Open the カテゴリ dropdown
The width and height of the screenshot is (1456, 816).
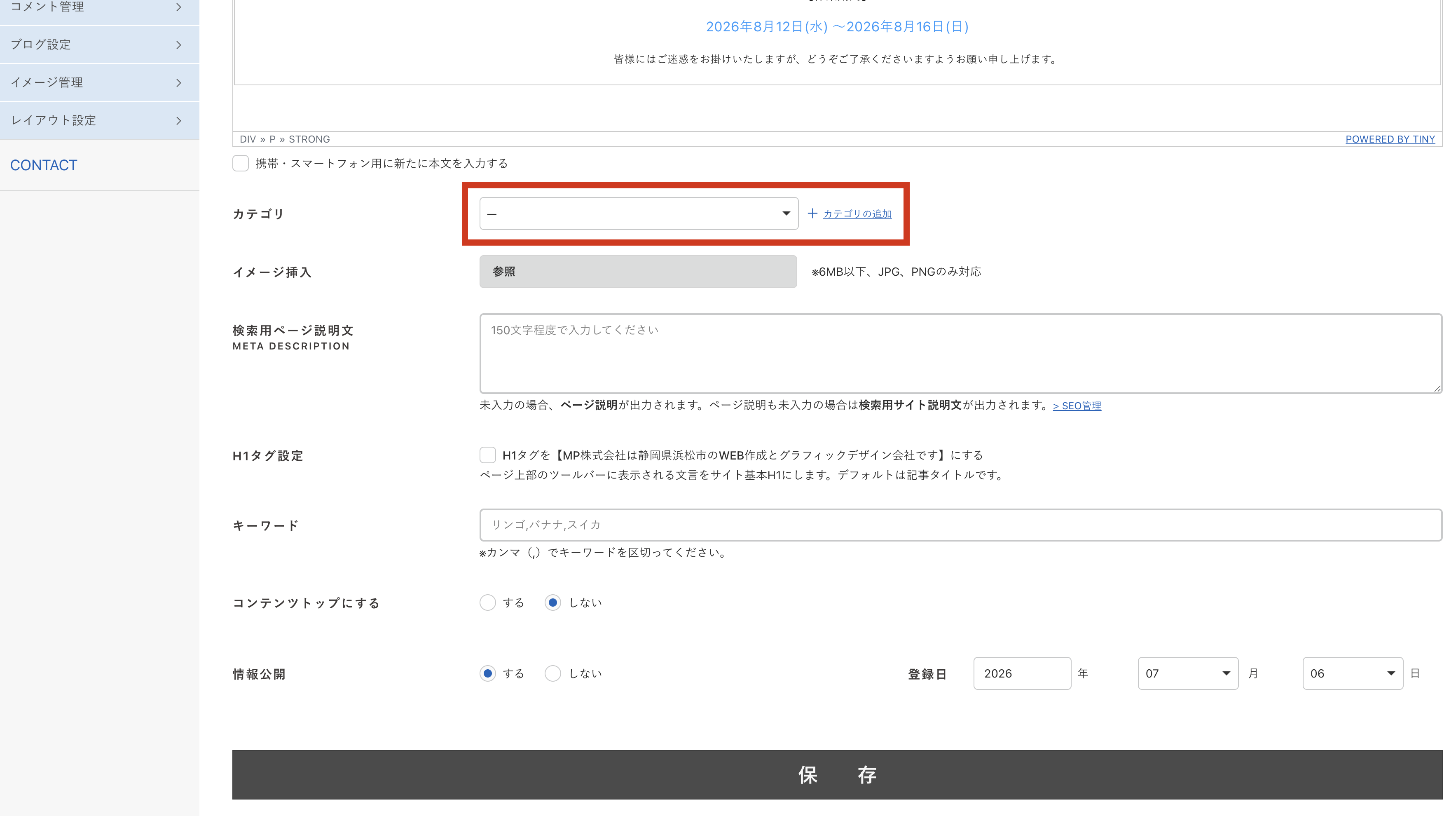pyautogui.click(x=639, y=214)
